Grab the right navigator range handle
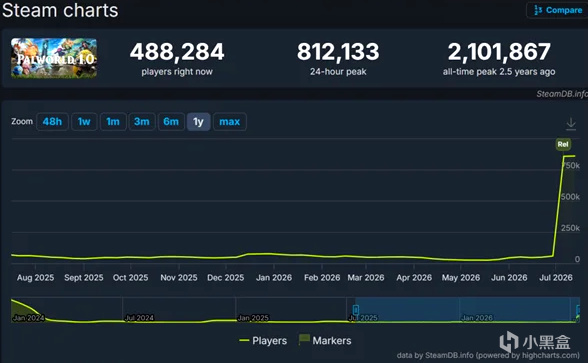588x363 pixels. point(578,310)
